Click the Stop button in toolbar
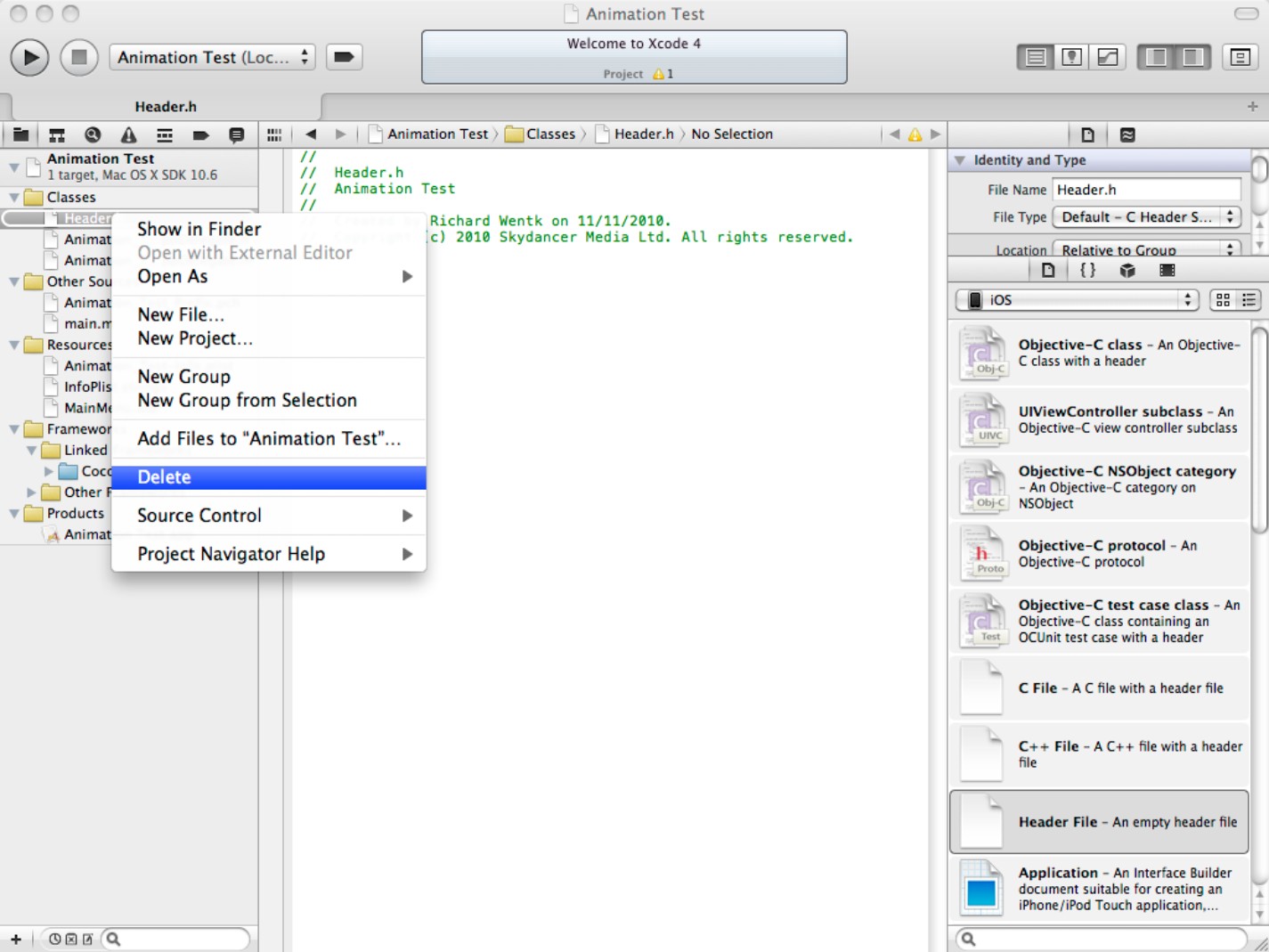The image size is (1269, 952). 78,58
